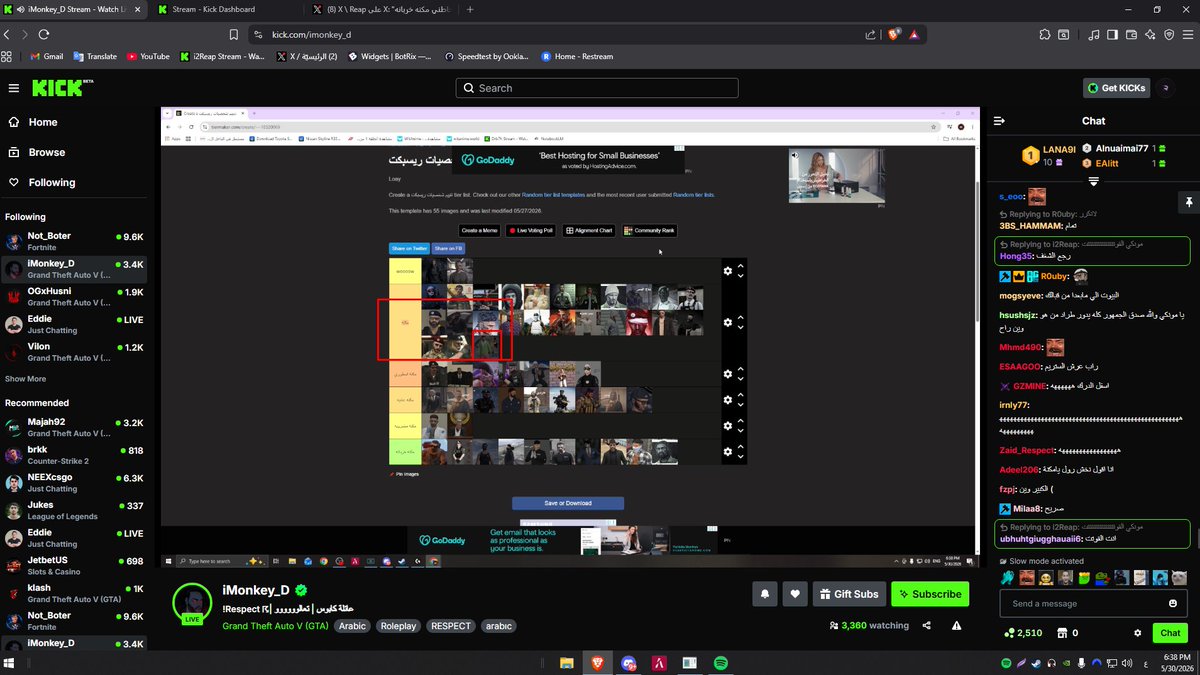
Task: Open the Brave VPN shield icon
Action: click(1169, 34)
